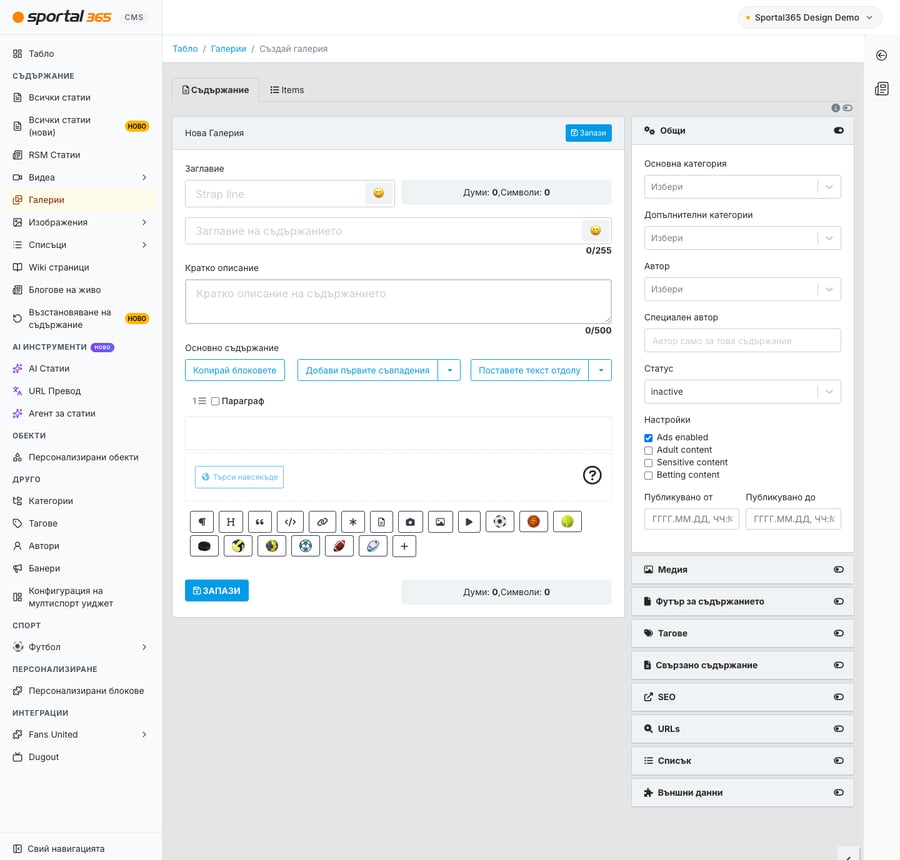Toggle the Общи panel switch
This screenshot has height=860, width=900.
tap(839, 130)
